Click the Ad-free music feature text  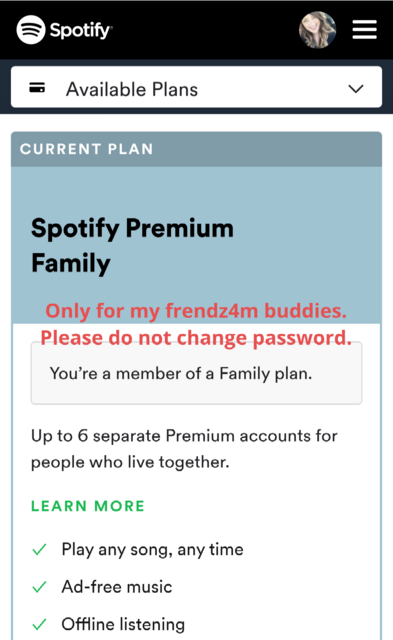pyautogui.click(x=117, y=587)
